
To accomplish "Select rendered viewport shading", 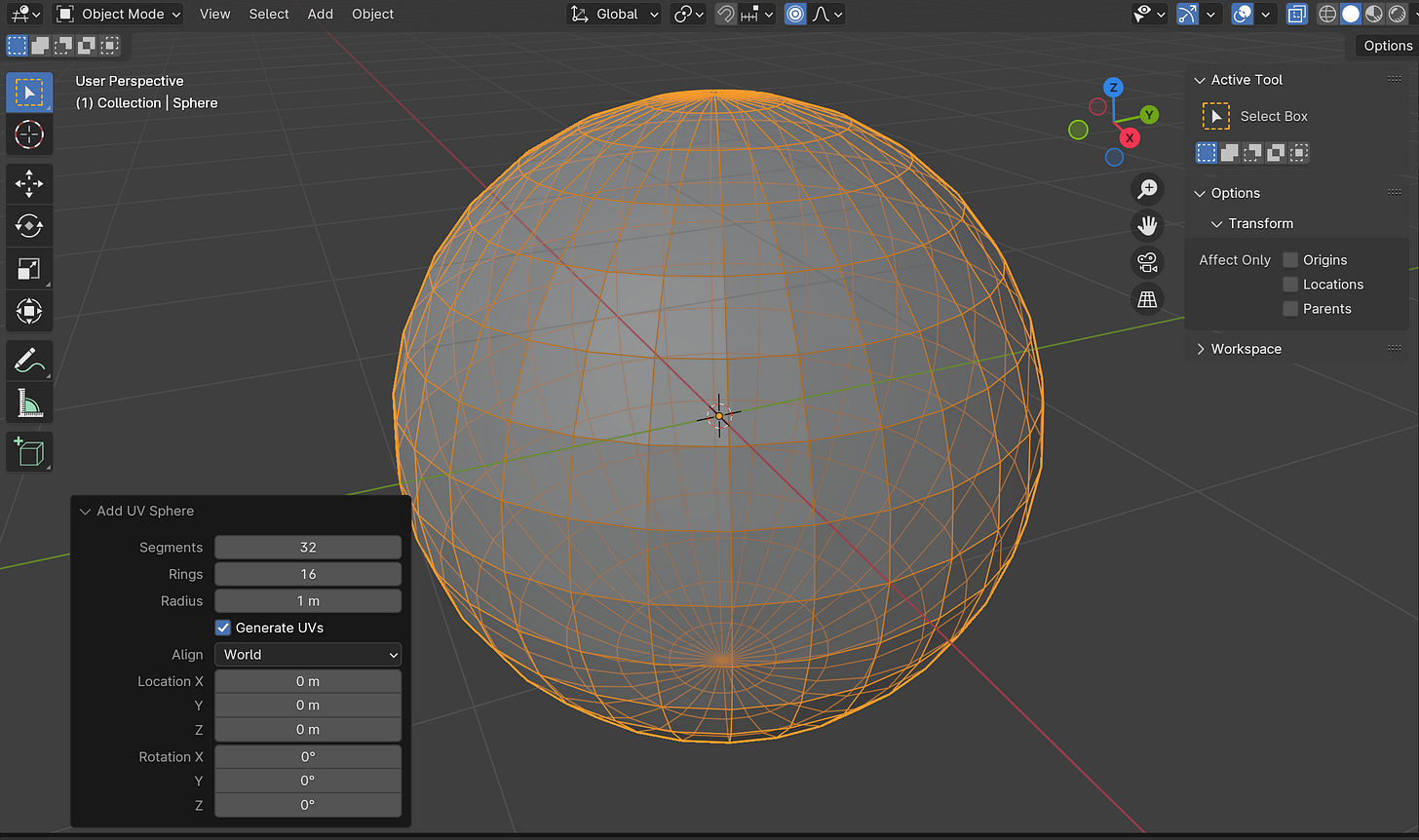I will click(1397, 14).
